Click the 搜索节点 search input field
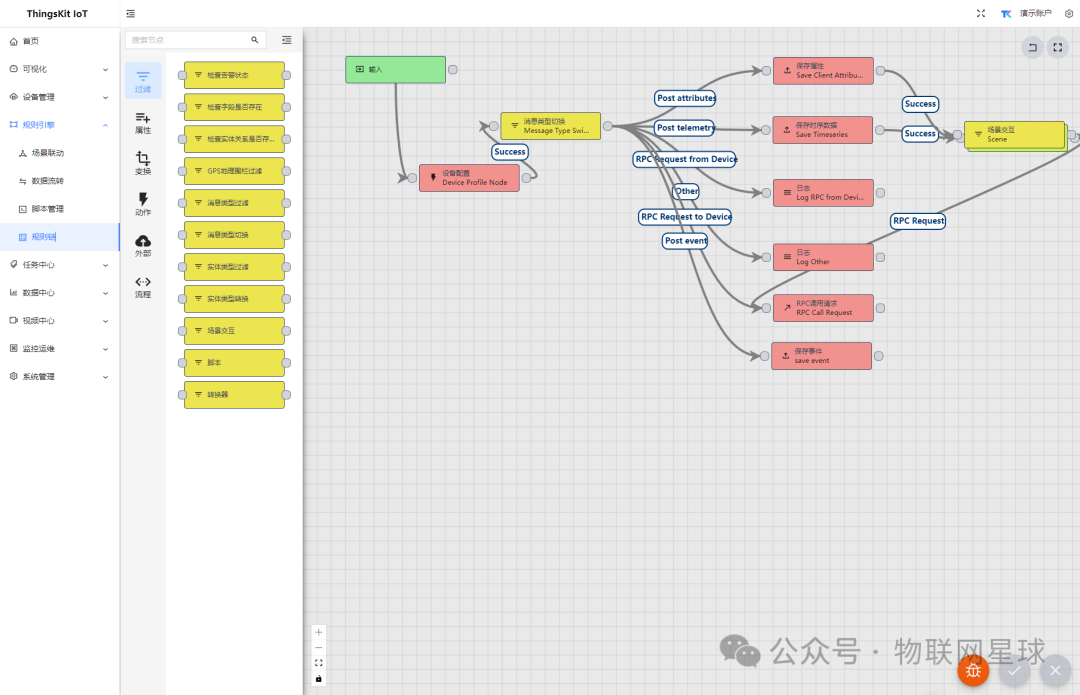1080x695 pixels. (x=188, y=40)
